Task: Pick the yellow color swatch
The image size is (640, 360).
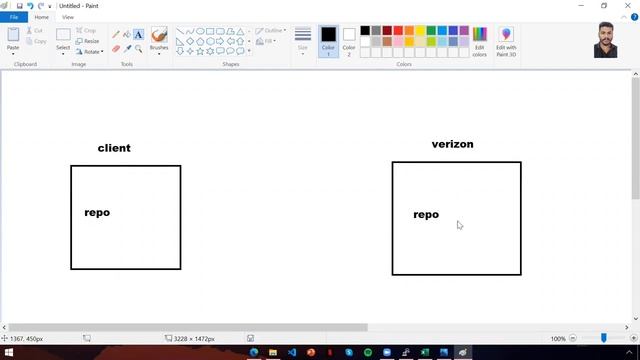Action: [x=420, y=31]
